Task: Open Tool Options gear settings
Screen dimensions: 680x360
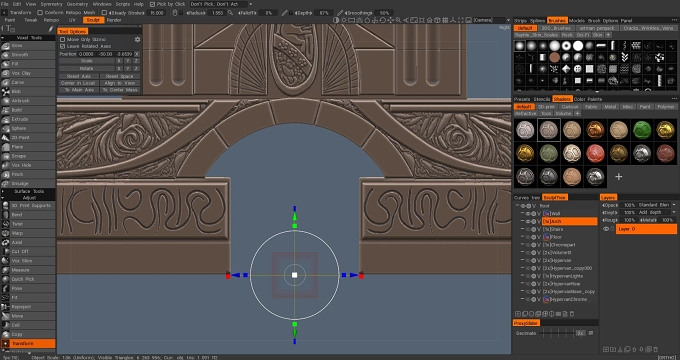Action: (x=137, y=39)
